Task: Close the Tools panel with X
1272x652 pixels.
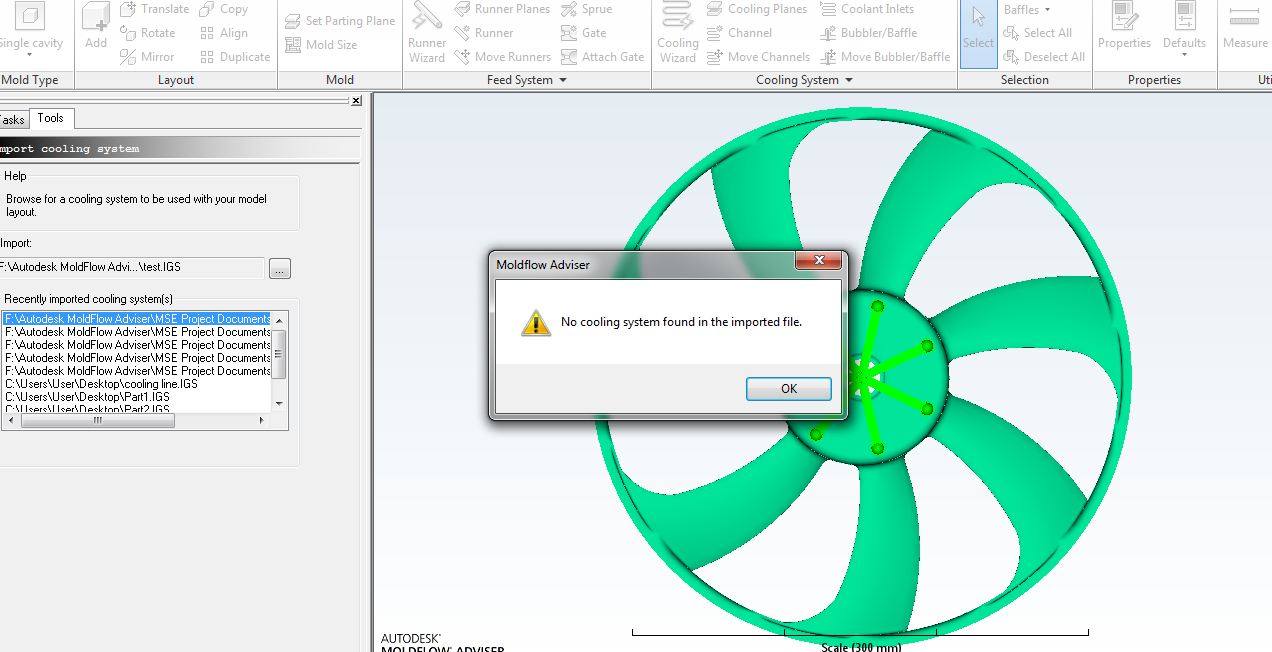Action: 356,100
